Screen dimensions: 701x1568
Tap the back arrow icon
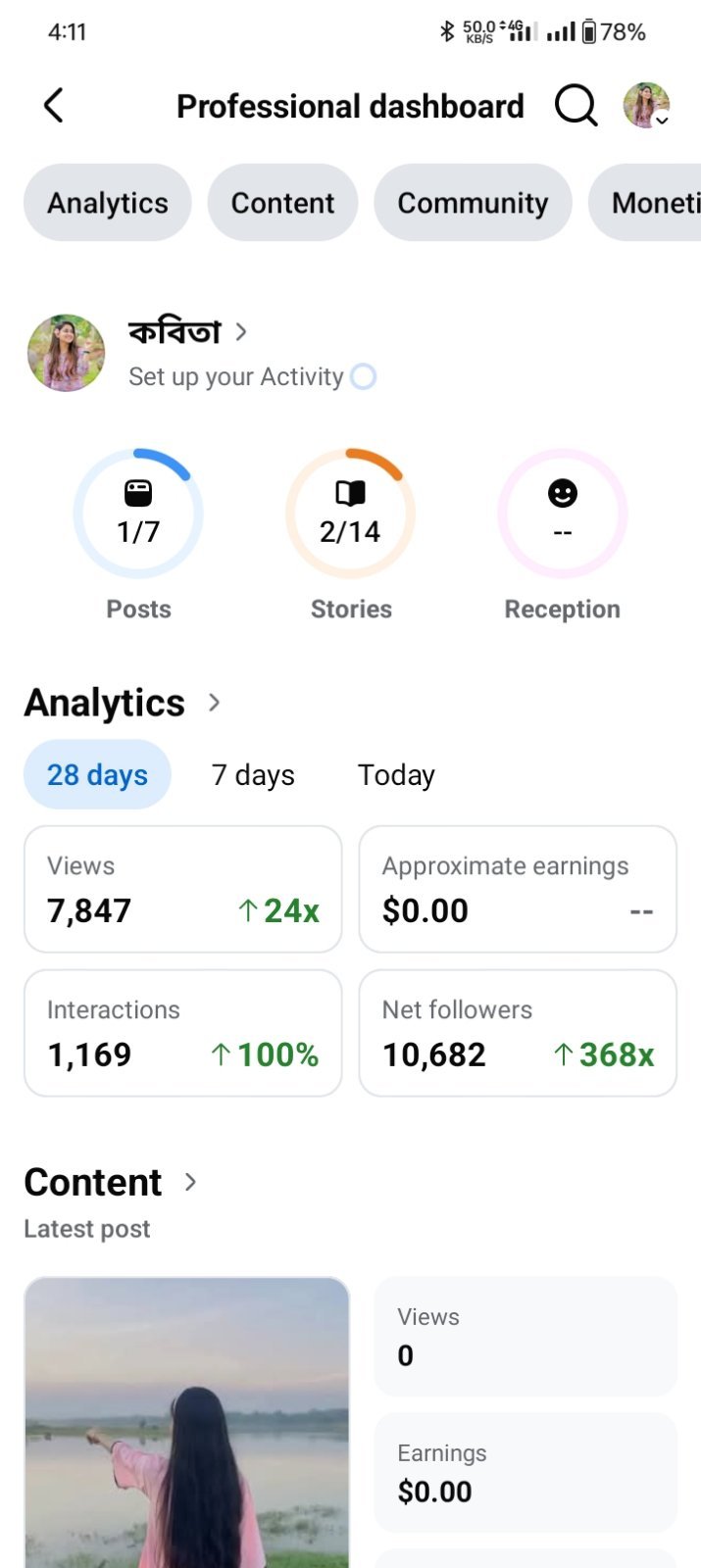(54, 106)
